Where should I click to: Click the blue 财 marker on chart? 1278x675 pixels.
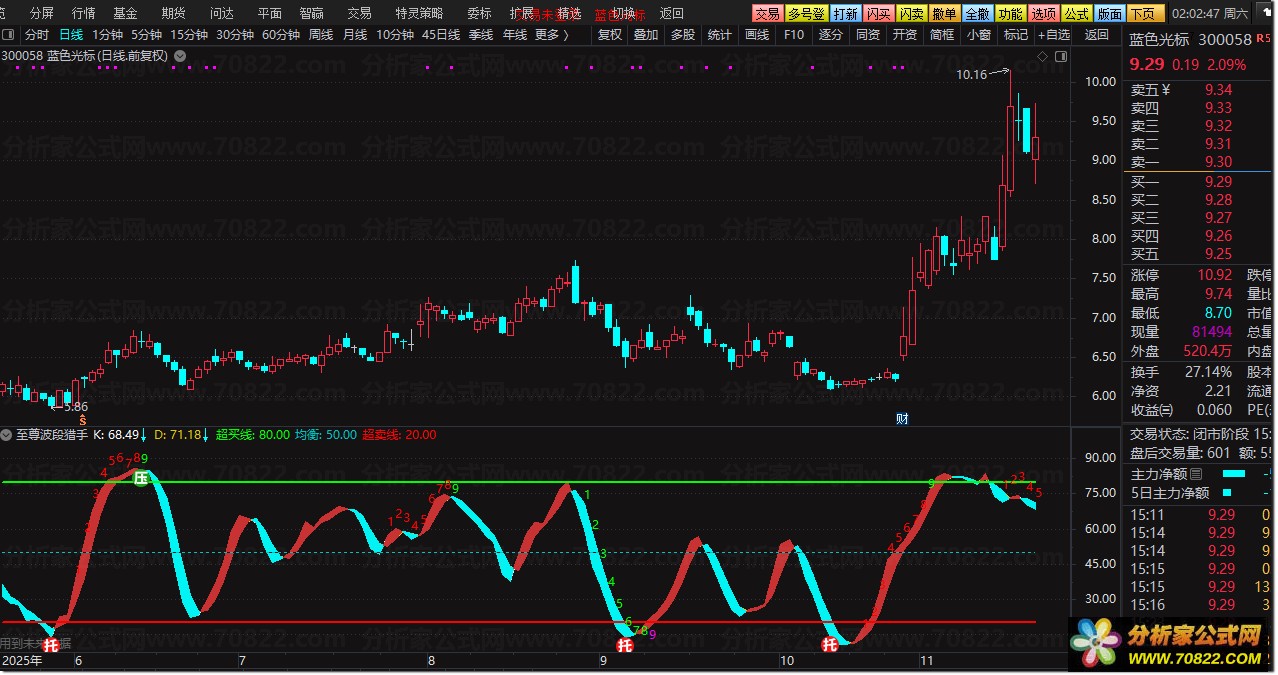click(902, 418)
